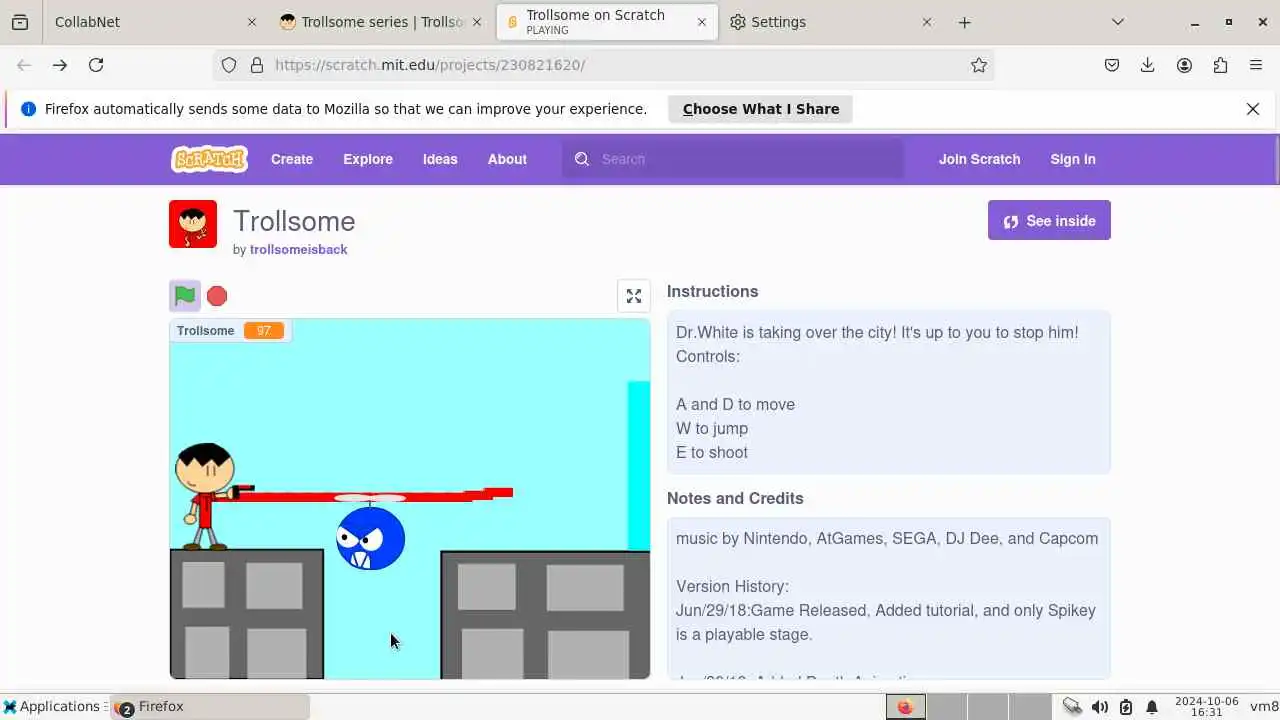
Task: Open Firefox application hamburger menu
Action: tap(1256, 65)
